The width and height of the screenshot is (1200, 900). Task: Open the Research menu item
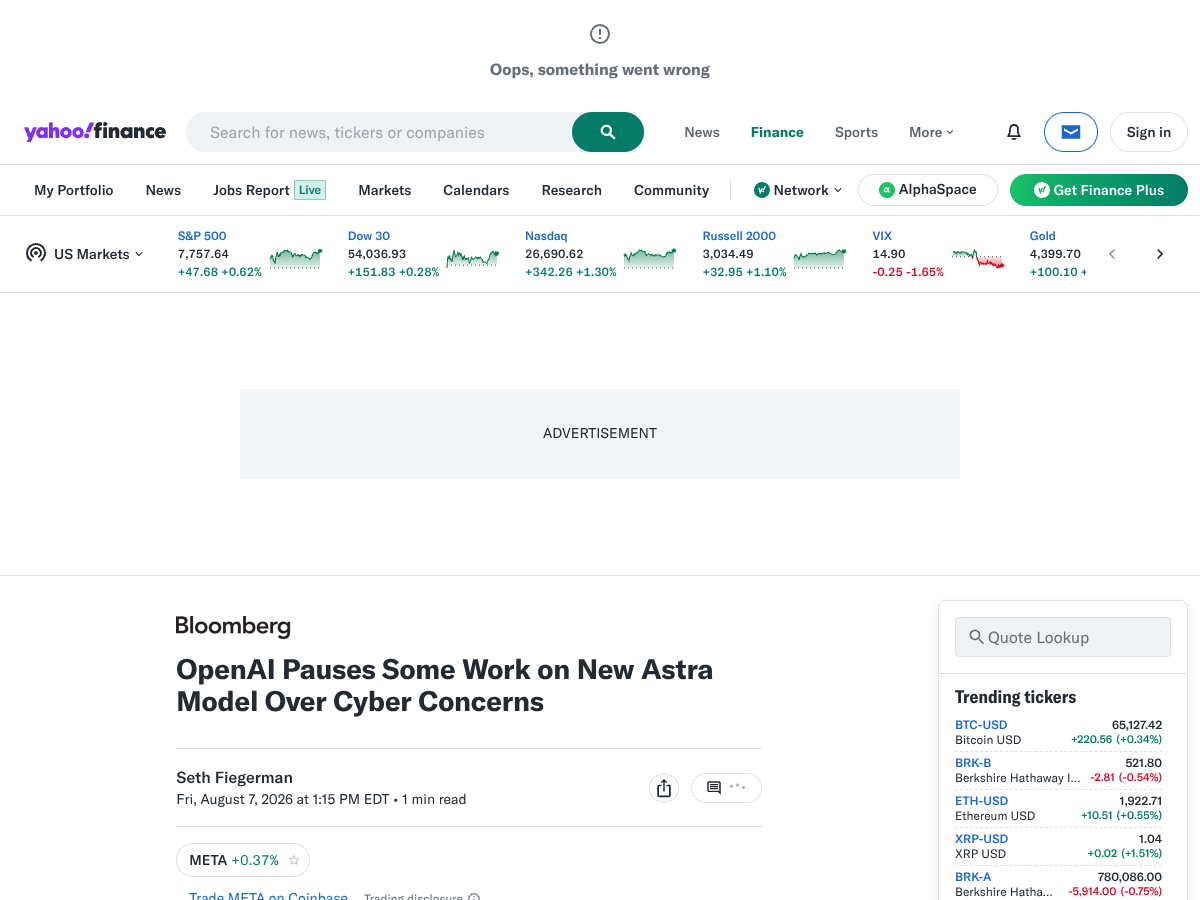click(x=572, y=190)
